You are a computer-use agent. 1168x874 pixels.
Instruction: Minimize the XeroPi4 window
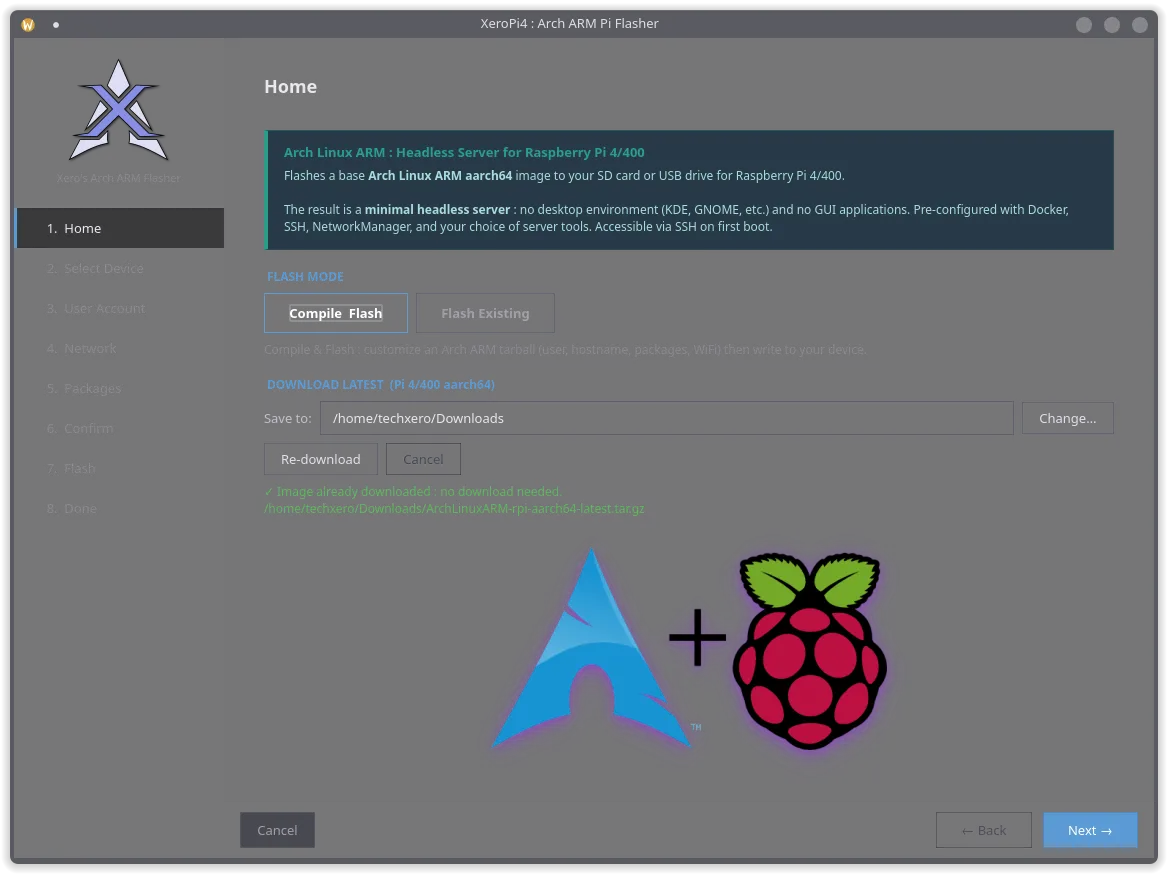[x=1084, y=25]
